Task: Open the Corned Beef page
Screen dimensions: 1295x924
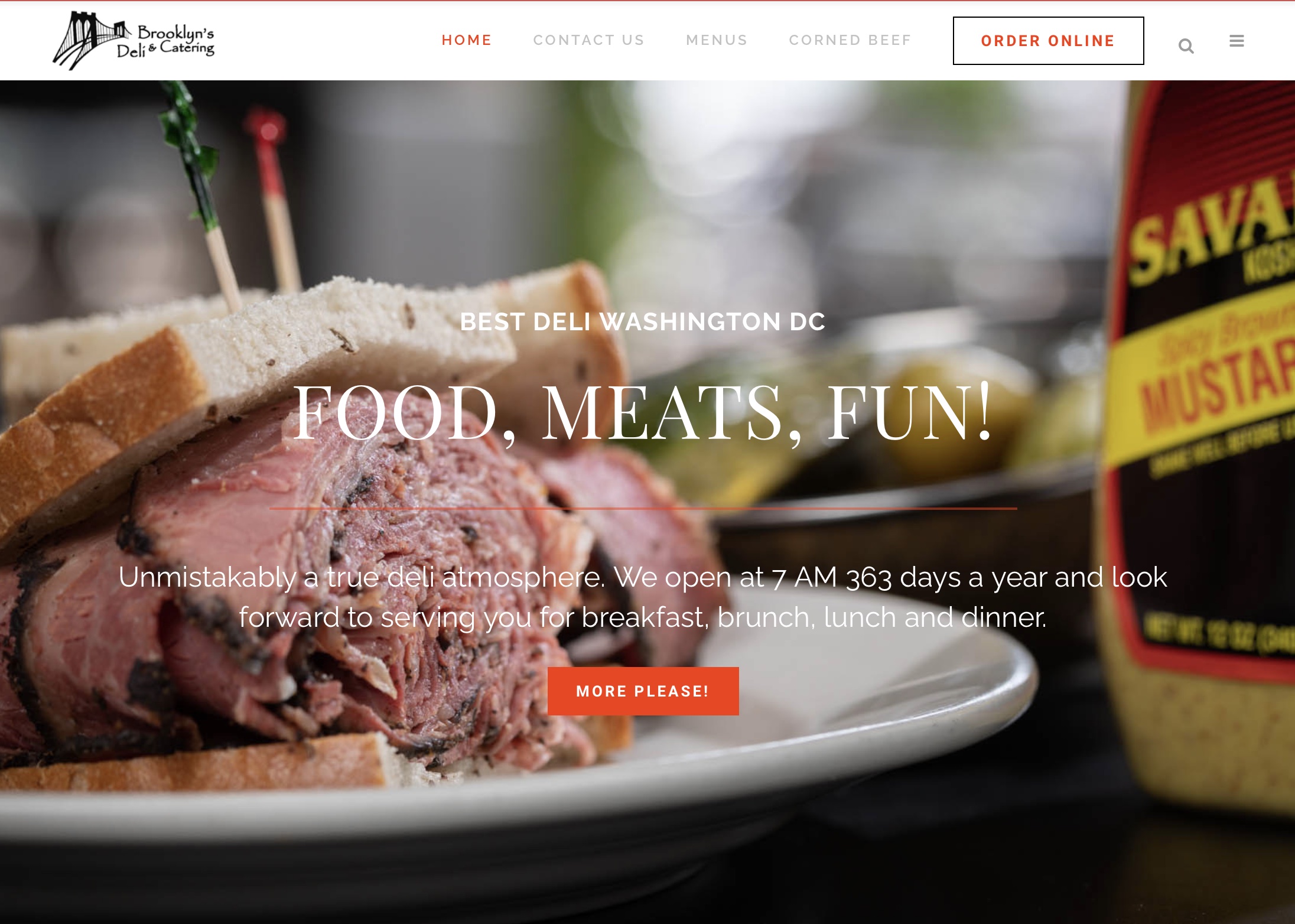Action: point(850,40)
